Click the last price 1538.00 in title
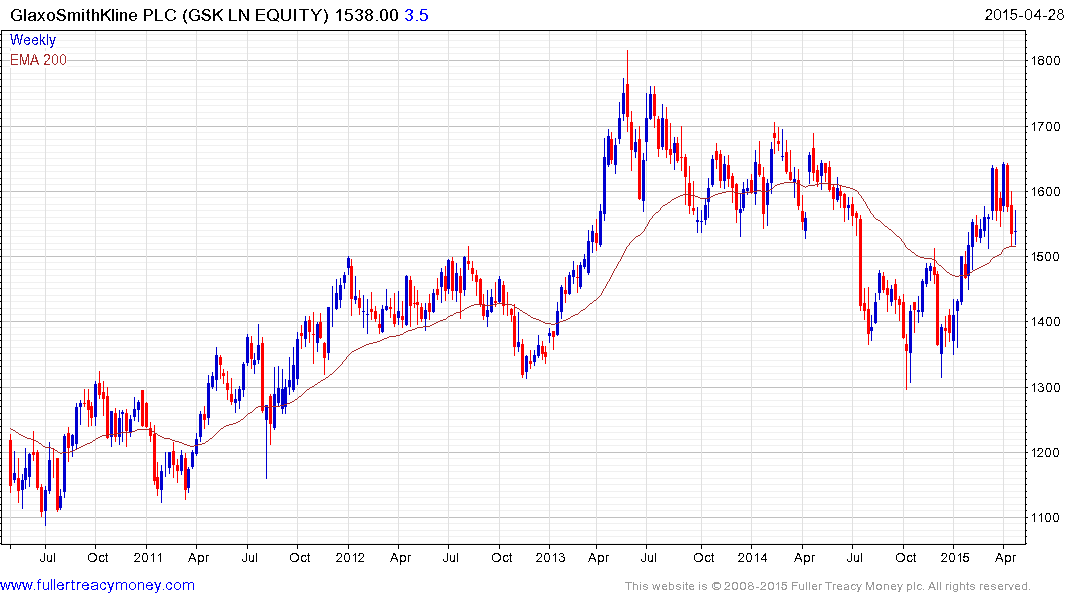Image resolution: width=1075 pixels, height=600 pixels. point(366,15)
